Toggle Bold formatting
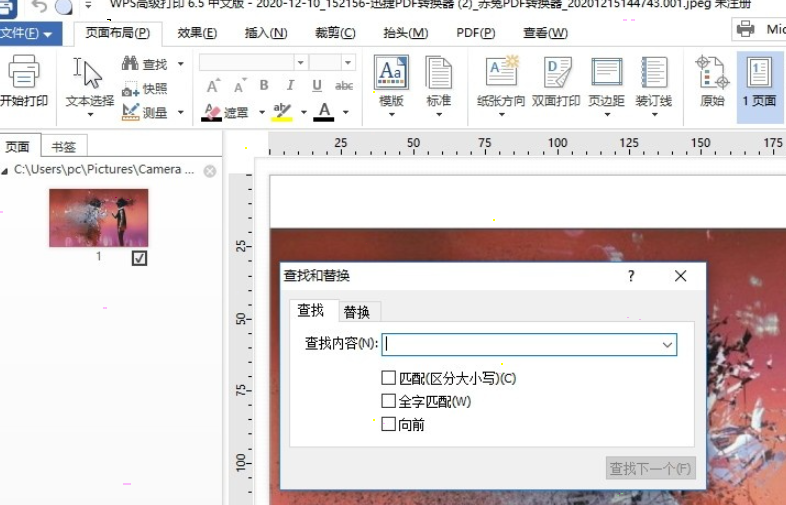Viewport: 786px width, 505px height. click(x=264, y=85)
